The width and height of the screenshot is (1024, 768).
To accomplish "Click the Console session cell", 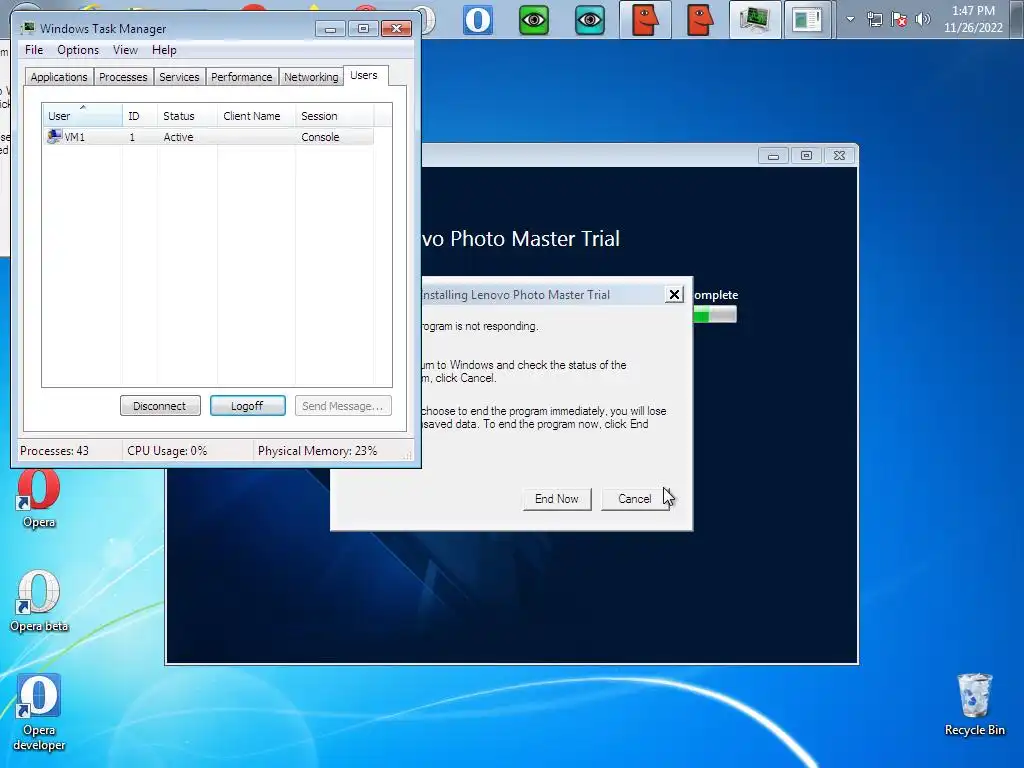I will (x=320, y=137).
